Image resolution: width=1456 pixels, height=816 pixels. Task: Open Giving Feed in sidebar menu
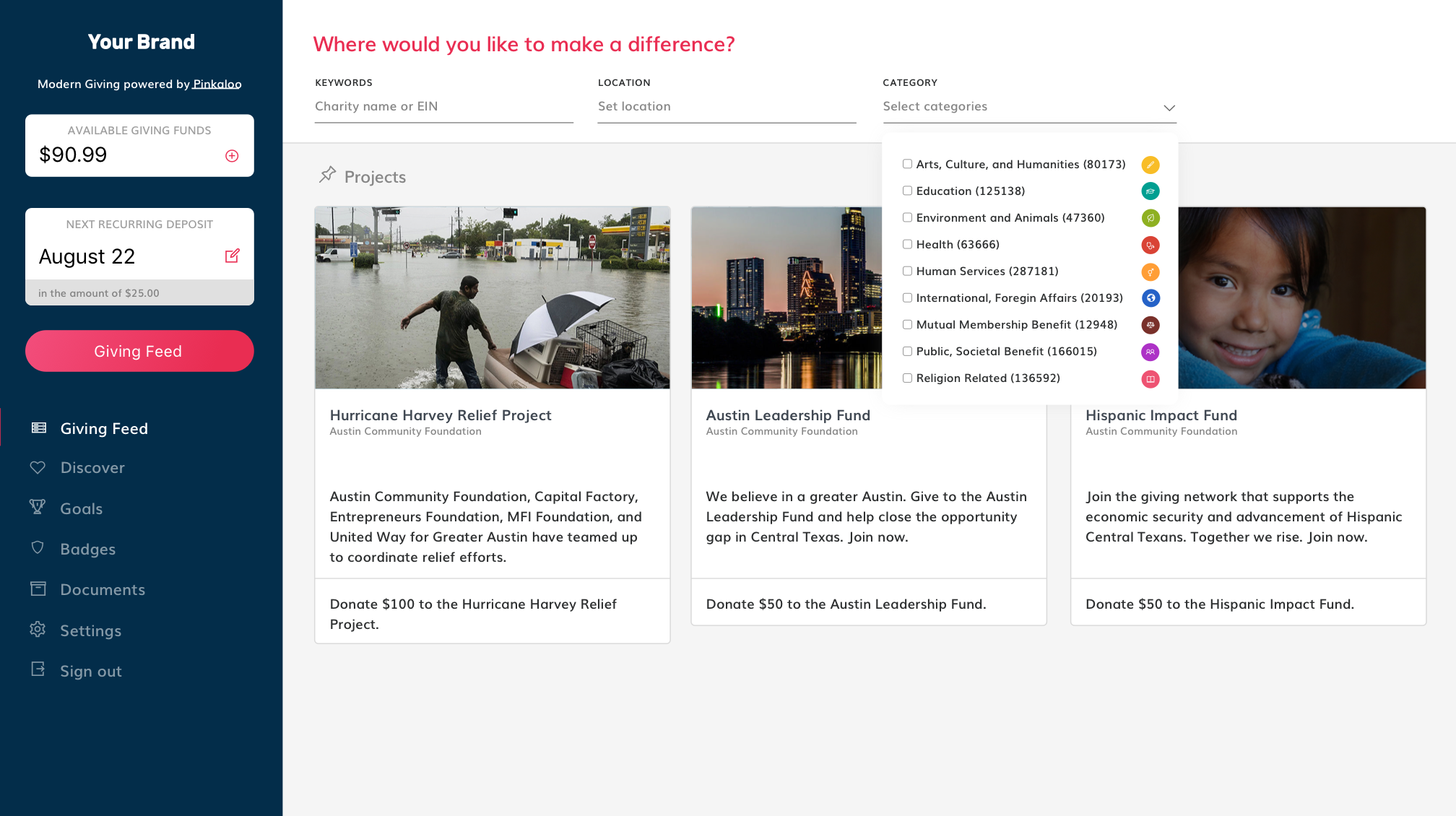pyautogui.click(x=104, y=428)
